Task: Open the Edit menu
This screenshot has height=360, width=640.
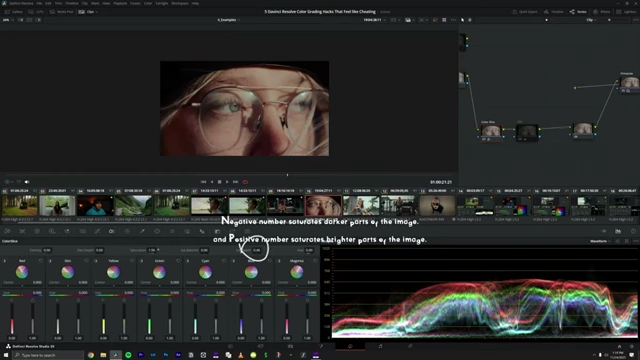Action: point(48,3)
